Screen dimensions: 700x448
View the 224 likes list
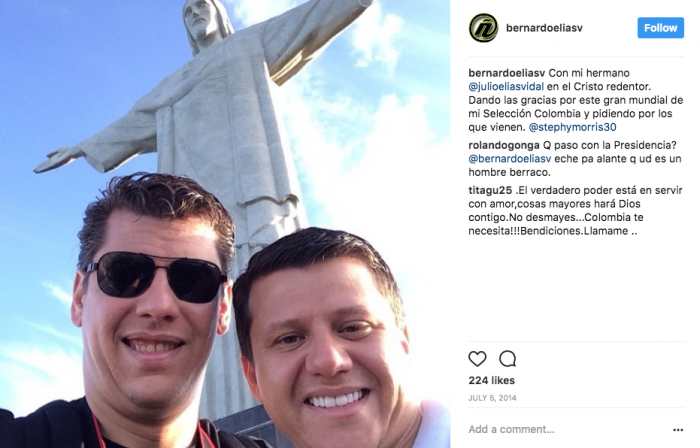[x=492, y=381]
